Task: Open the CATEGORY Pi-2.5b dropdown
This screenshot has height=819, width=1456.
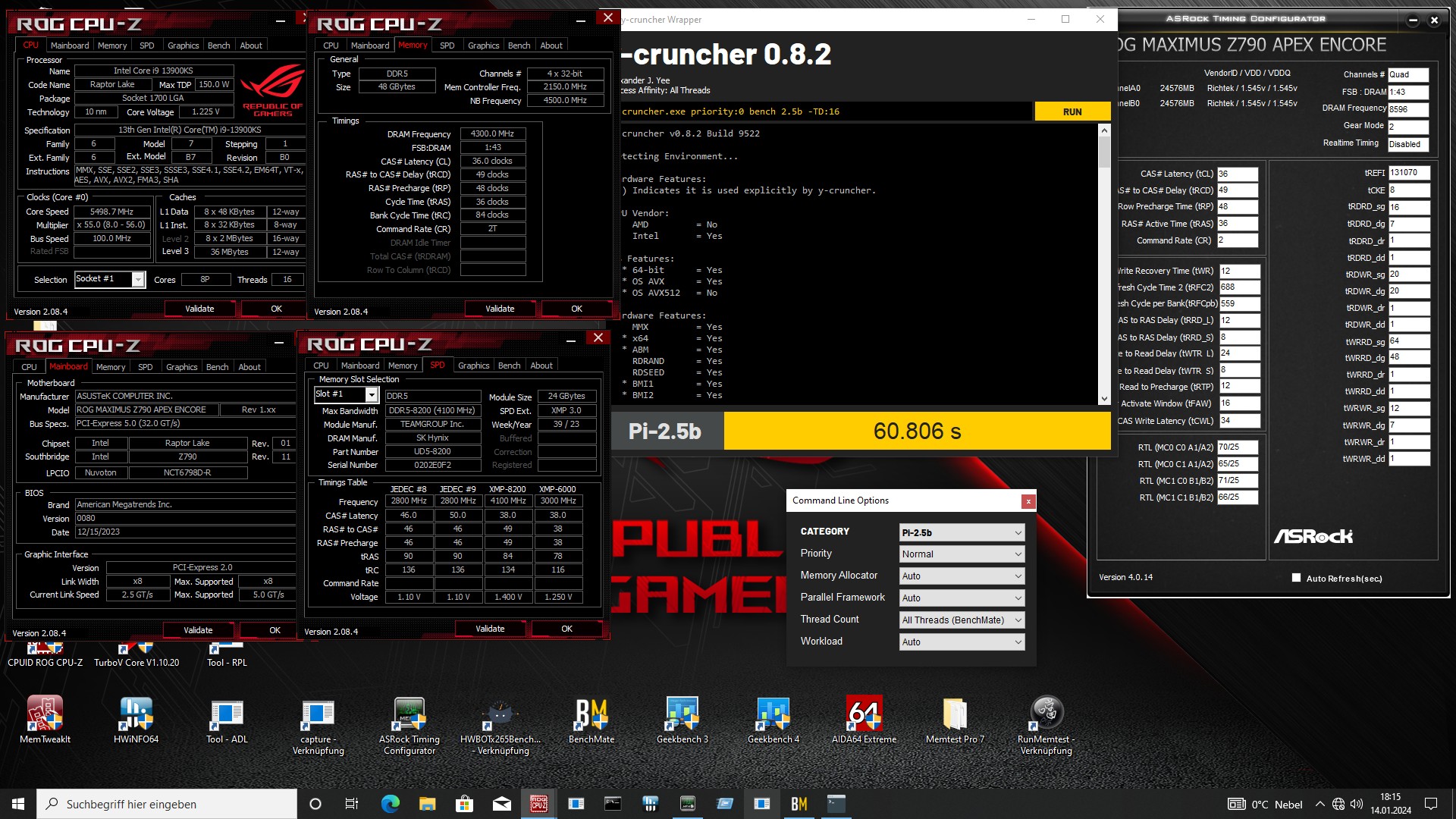Action: click(x=962, y=532)
